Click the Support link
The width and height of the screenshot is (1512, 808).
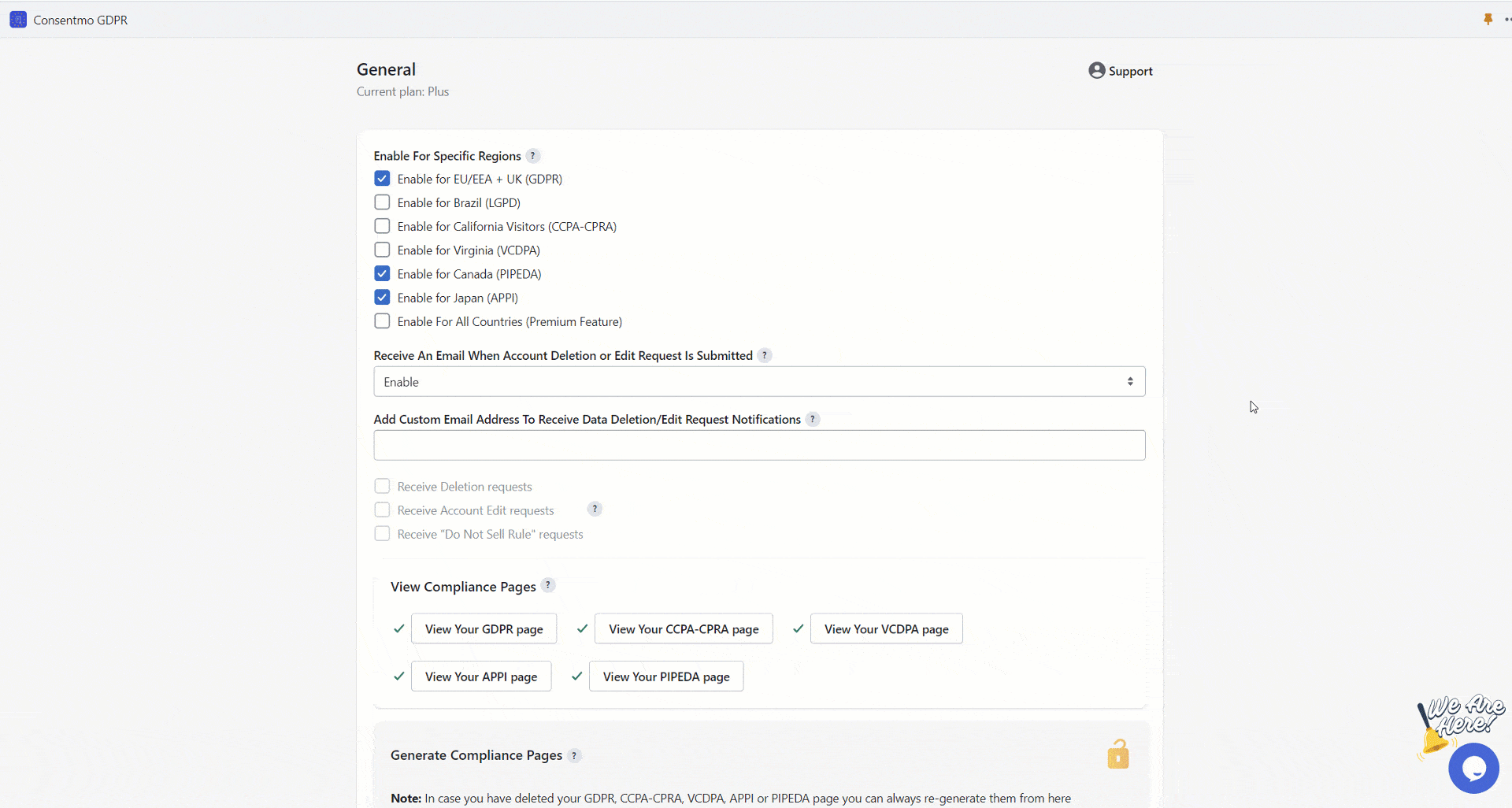[x=1130, y=71]
